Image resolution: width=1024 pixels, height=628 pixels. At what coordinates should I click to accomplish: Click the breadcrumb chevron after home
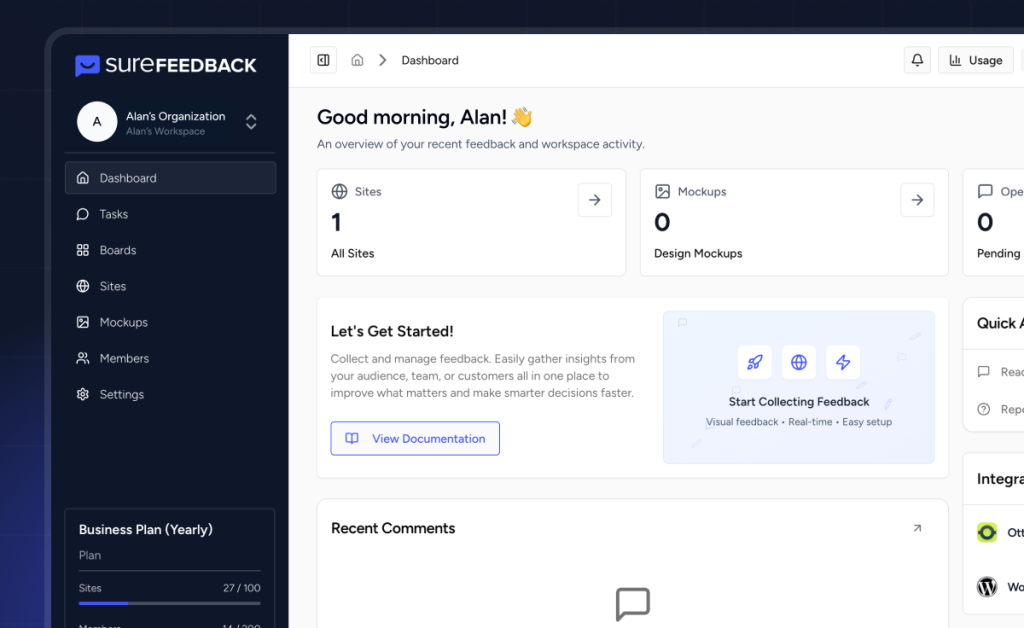pyautogui.click(x=382, y=60)
